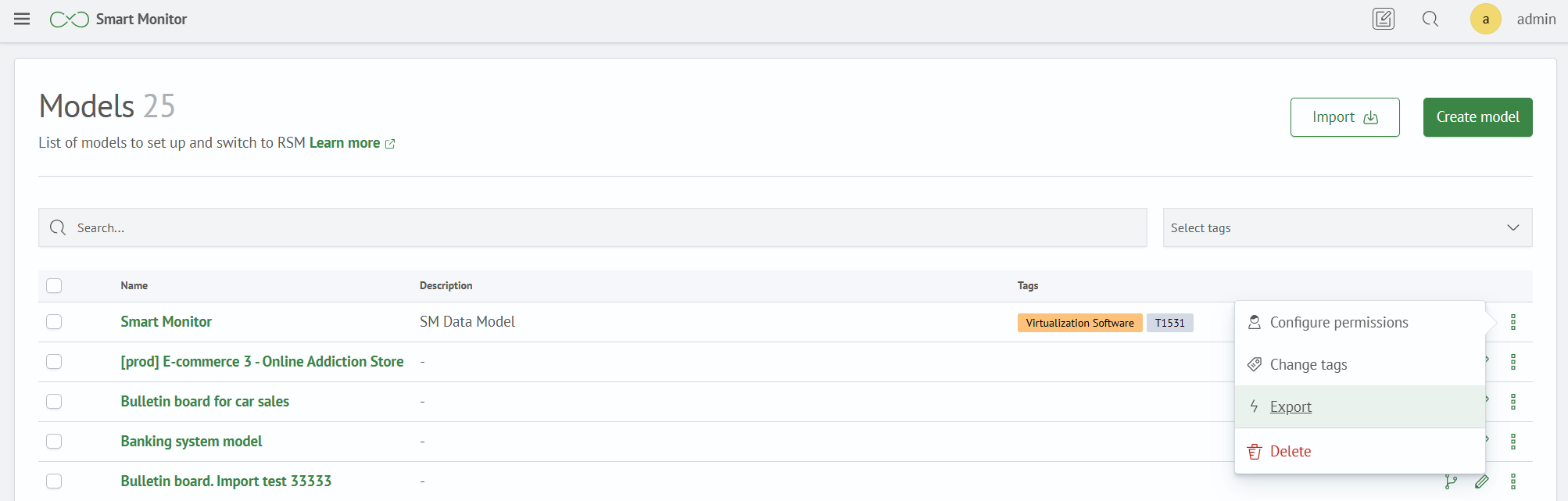This screenshot has height=501, width=1568.
Task: Open global search magnifier in header
Action: coord(1430,19)
